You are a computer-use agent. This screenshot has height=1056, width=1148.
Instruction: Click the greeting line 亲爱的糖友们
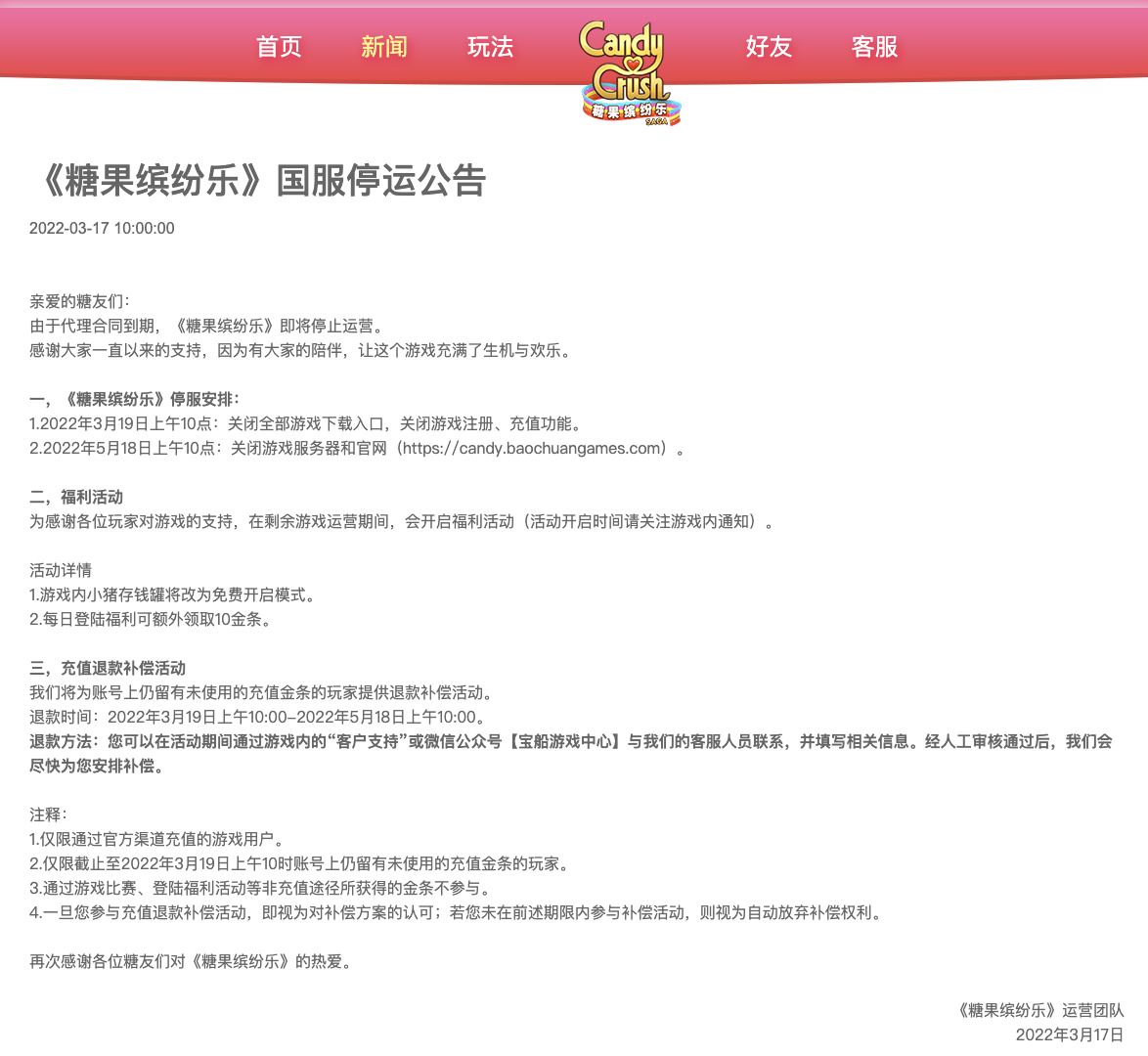pyautogui.click(x=80, y=302)
